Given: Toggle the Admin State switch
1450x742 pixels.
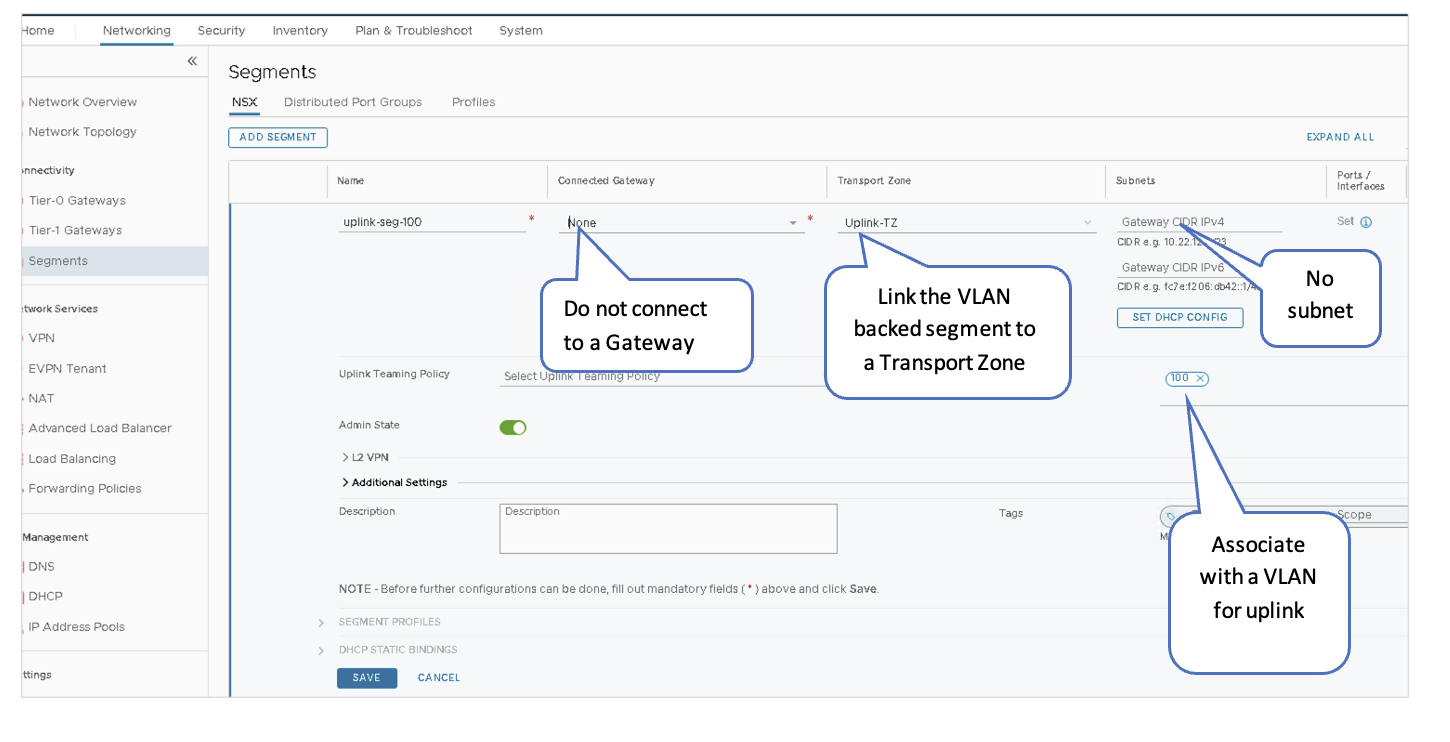Looking at the screenshot, I should 513,428.
